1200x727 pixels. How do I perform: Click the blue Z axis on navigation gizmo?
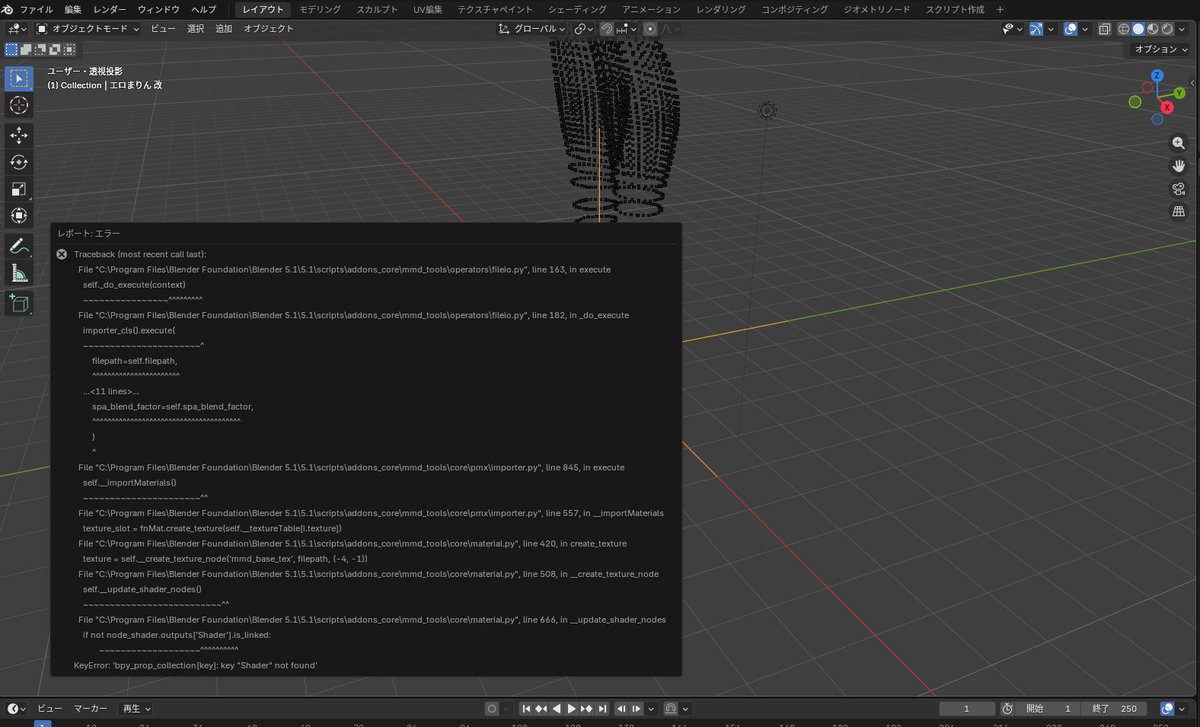pyautogui.click(x=1157, y=76)
